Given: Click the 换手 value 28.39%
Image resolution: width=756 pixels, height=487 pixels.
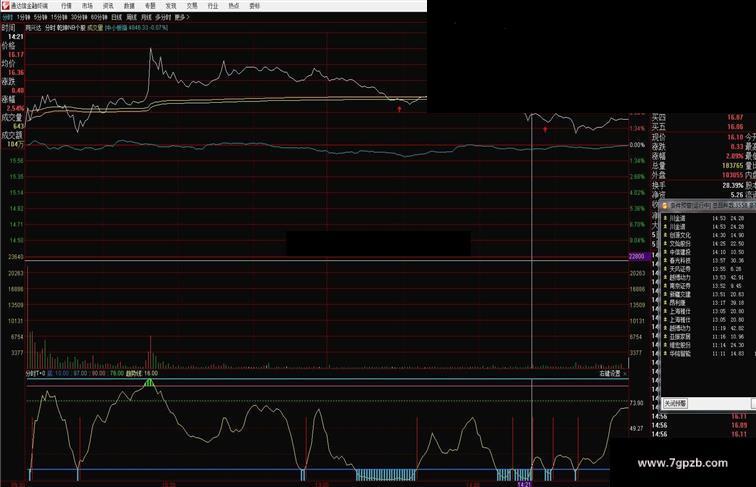Looking at the screenshot, I should pos(732,185).
